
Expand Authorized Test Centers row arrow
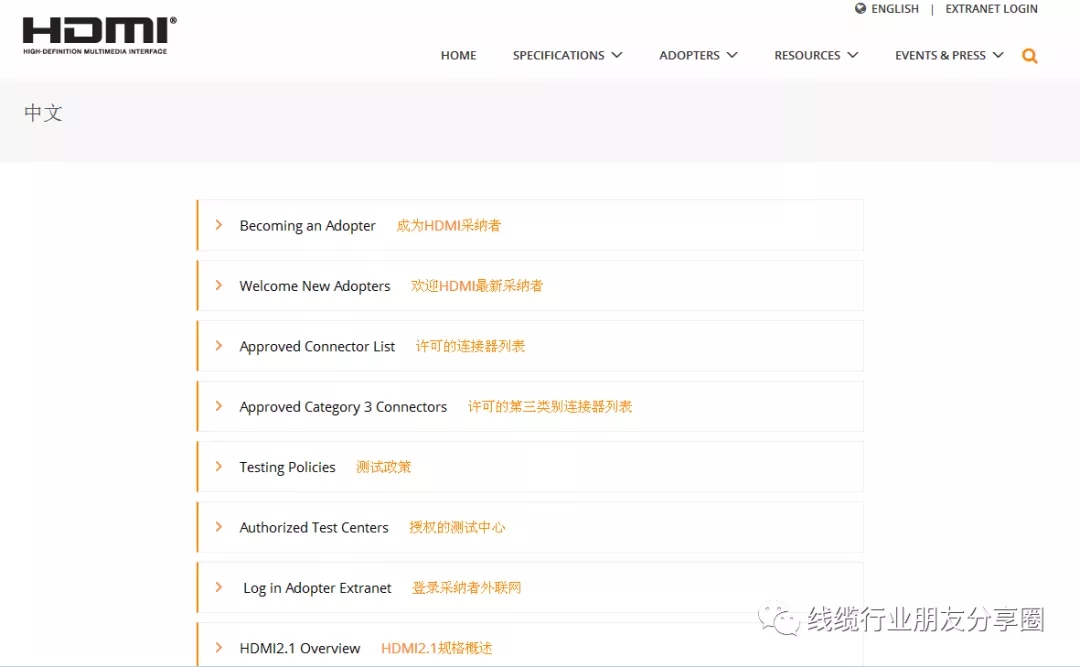[x=218, y=526]
